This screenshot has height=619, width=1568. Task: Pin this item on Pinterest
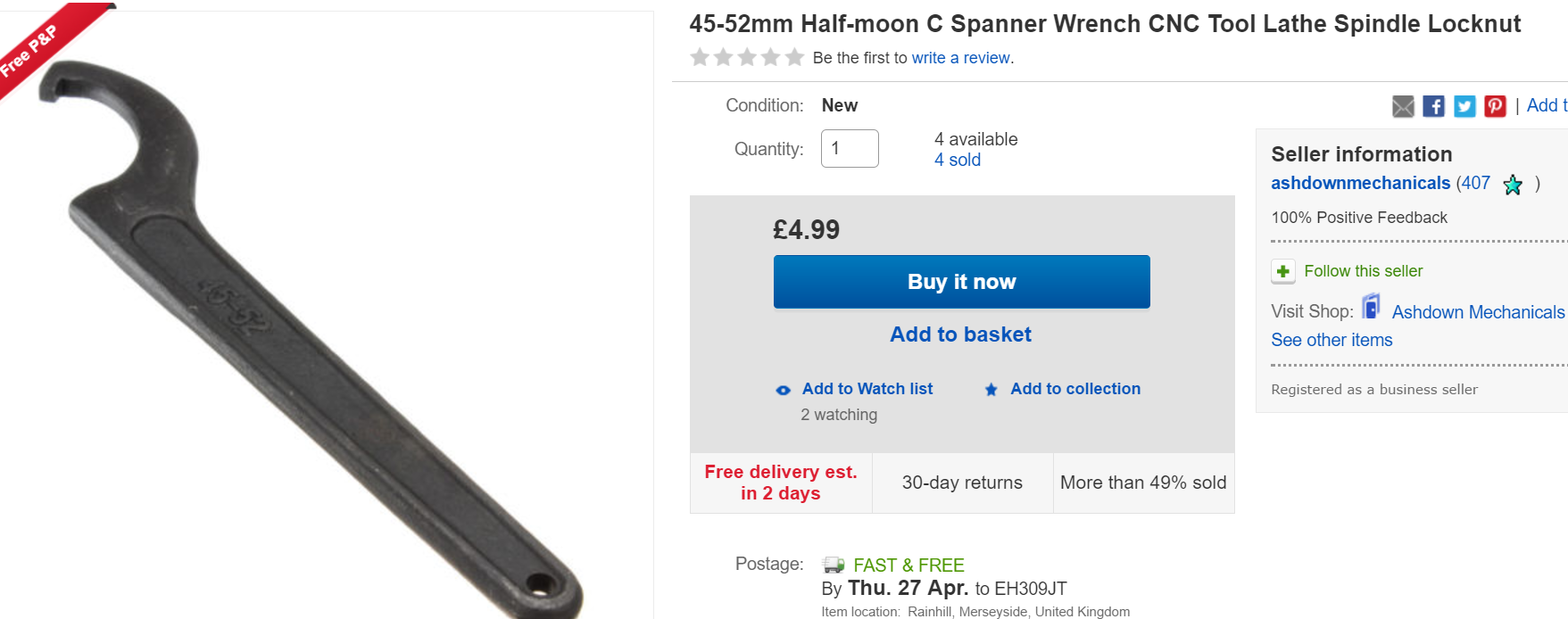[1495, 106]
